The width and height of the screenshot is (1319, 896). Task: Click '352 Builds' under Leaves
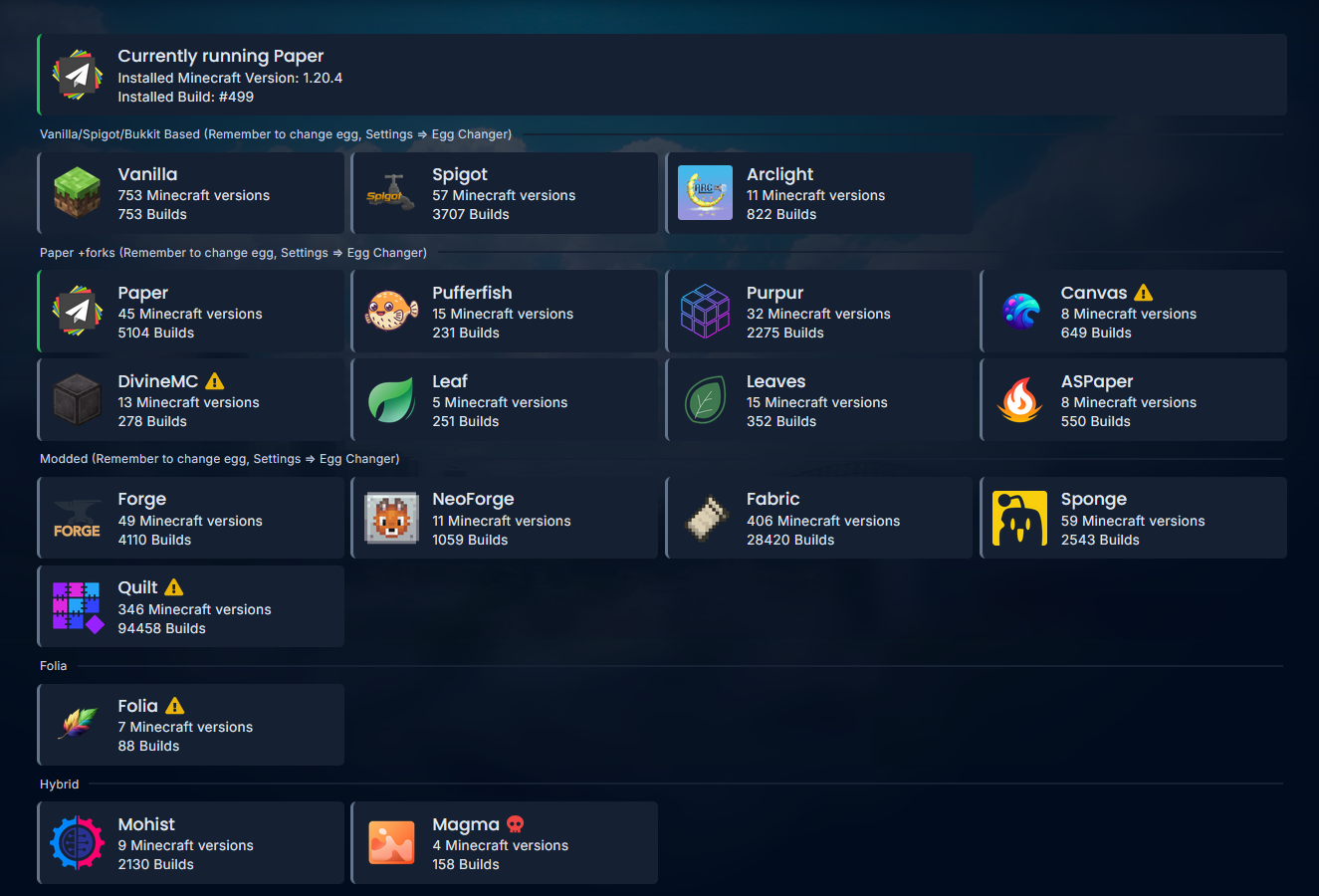click(x=781, y=421)
